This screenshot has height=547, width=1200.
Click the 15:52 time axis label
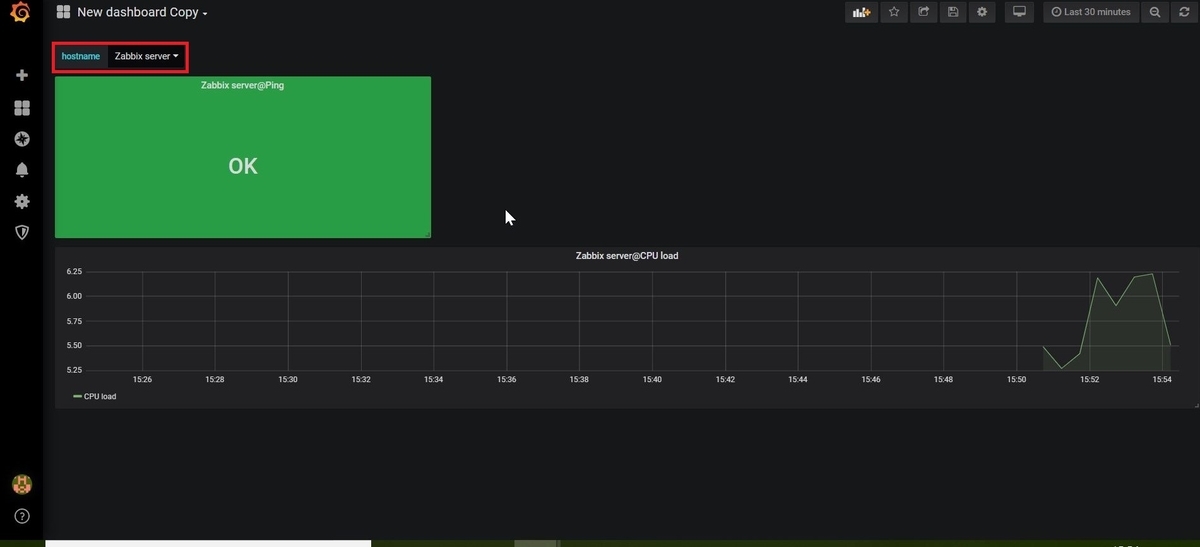(1089, 380)
